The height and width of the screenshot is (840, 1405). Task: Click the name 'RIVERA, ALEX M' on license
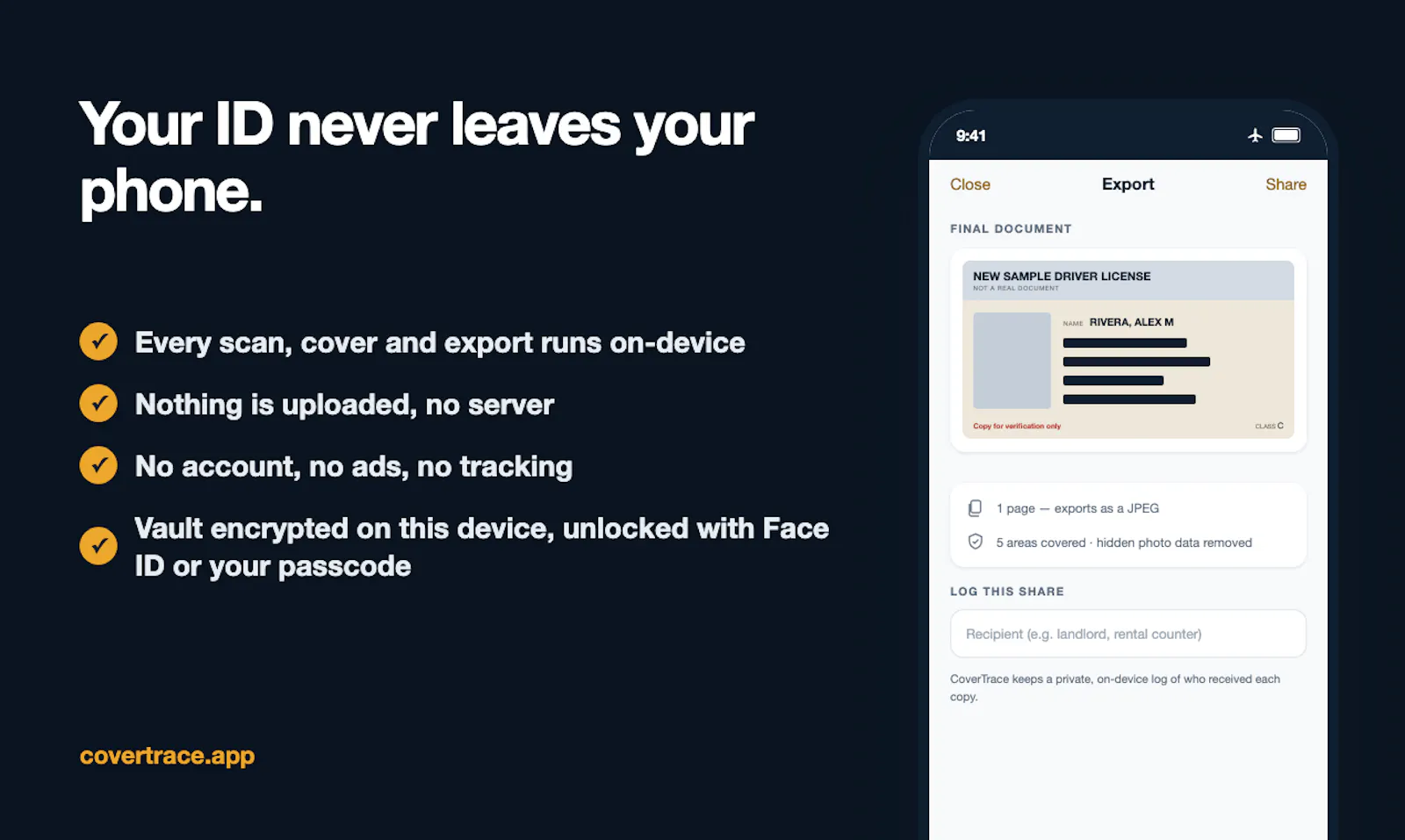[1131, 322]
